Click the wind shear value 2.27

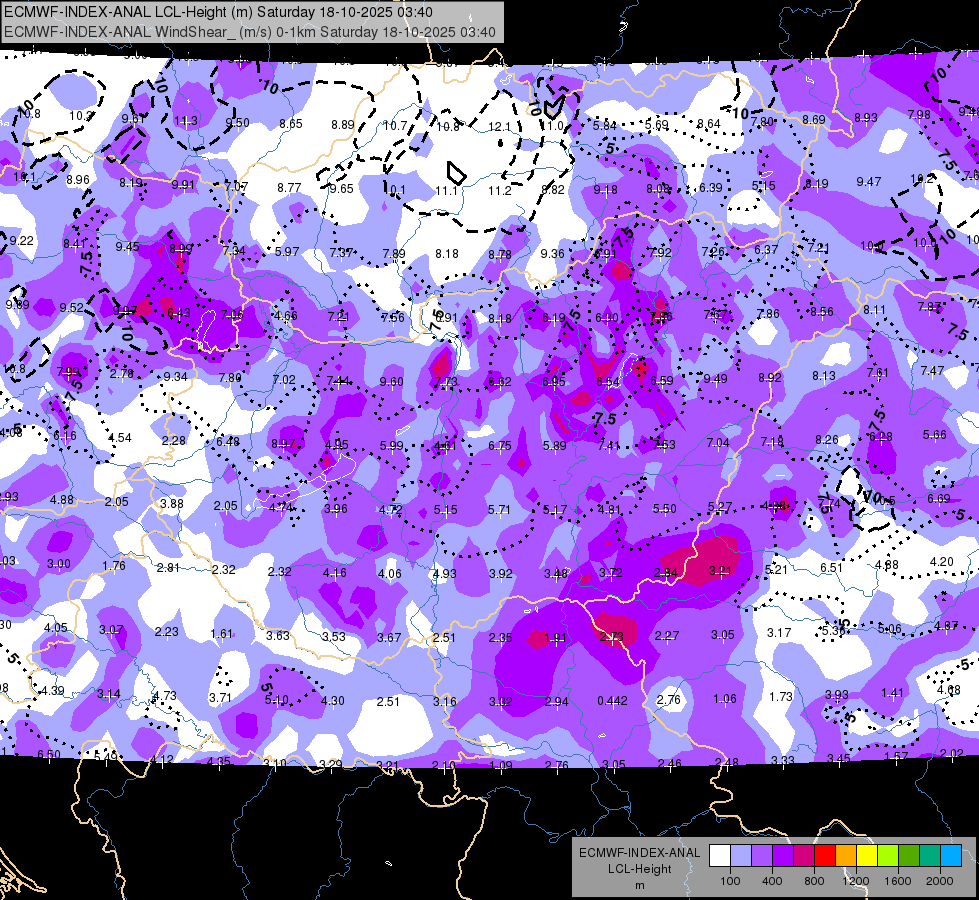point(667,636)
